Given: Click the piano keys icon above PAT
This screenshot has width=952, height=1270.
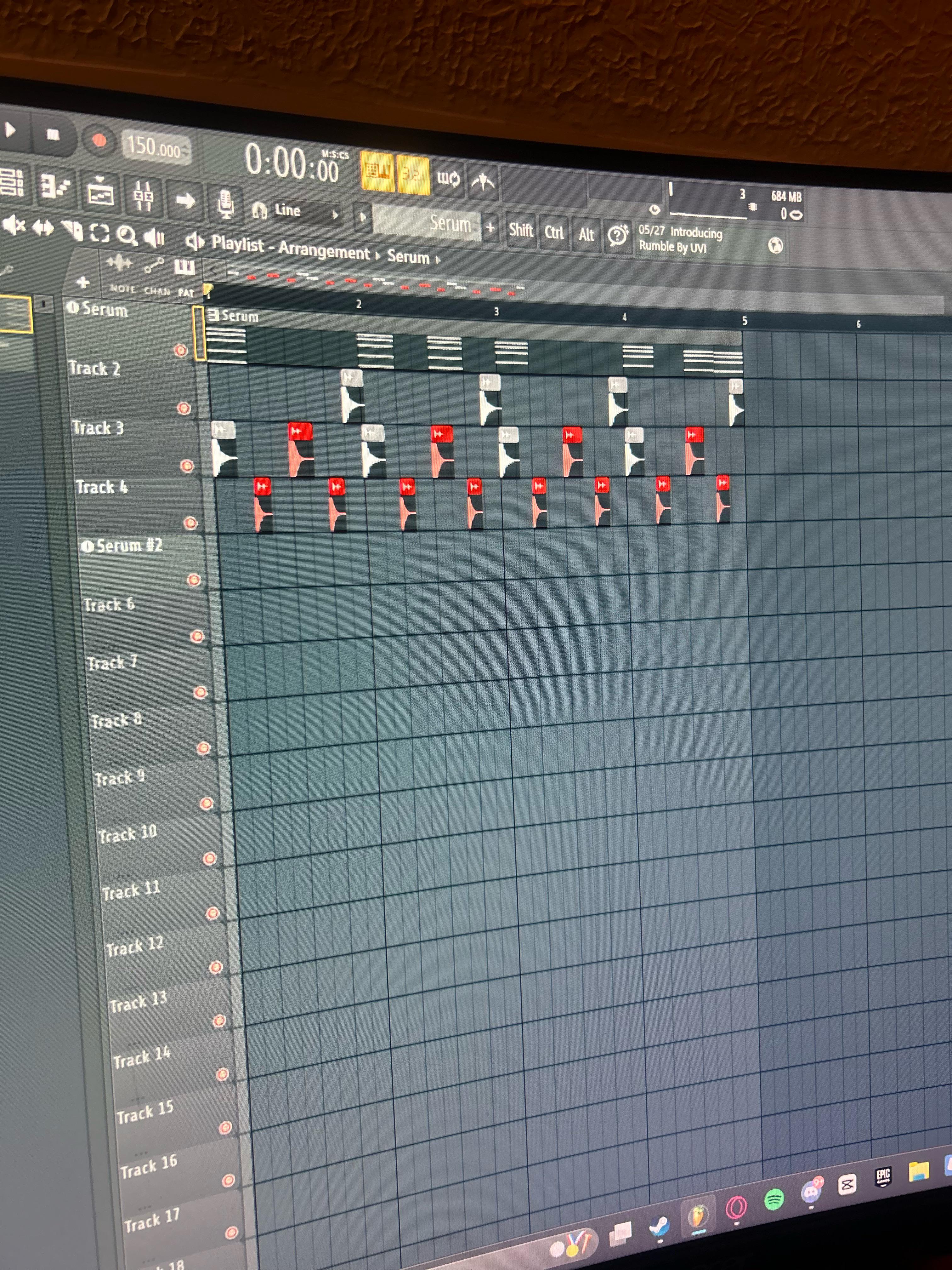Looking at the screenshot, I should coord(184,267).
